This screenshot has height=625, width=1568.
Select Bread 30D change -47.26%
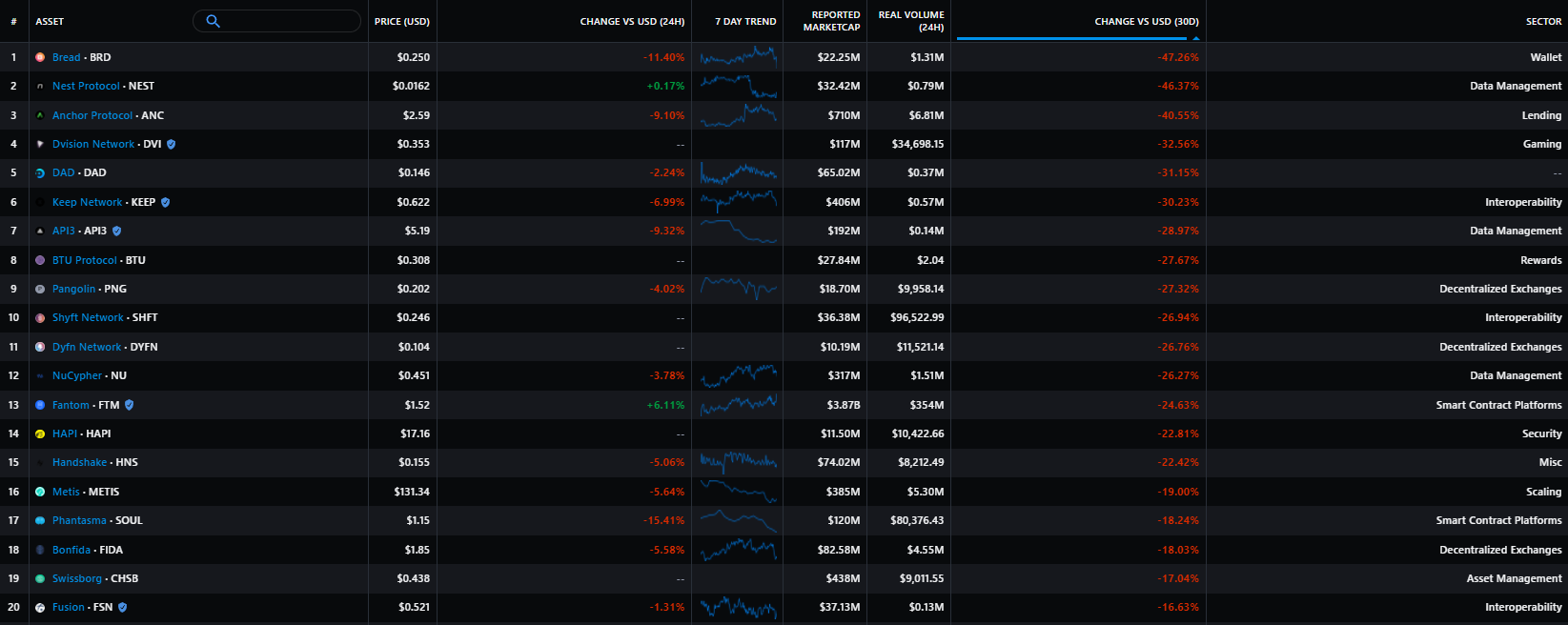(x=1178, y=57)
